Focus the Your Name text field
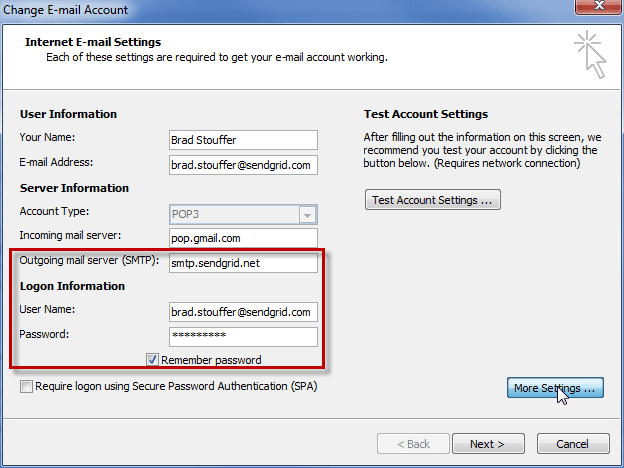 243,139
